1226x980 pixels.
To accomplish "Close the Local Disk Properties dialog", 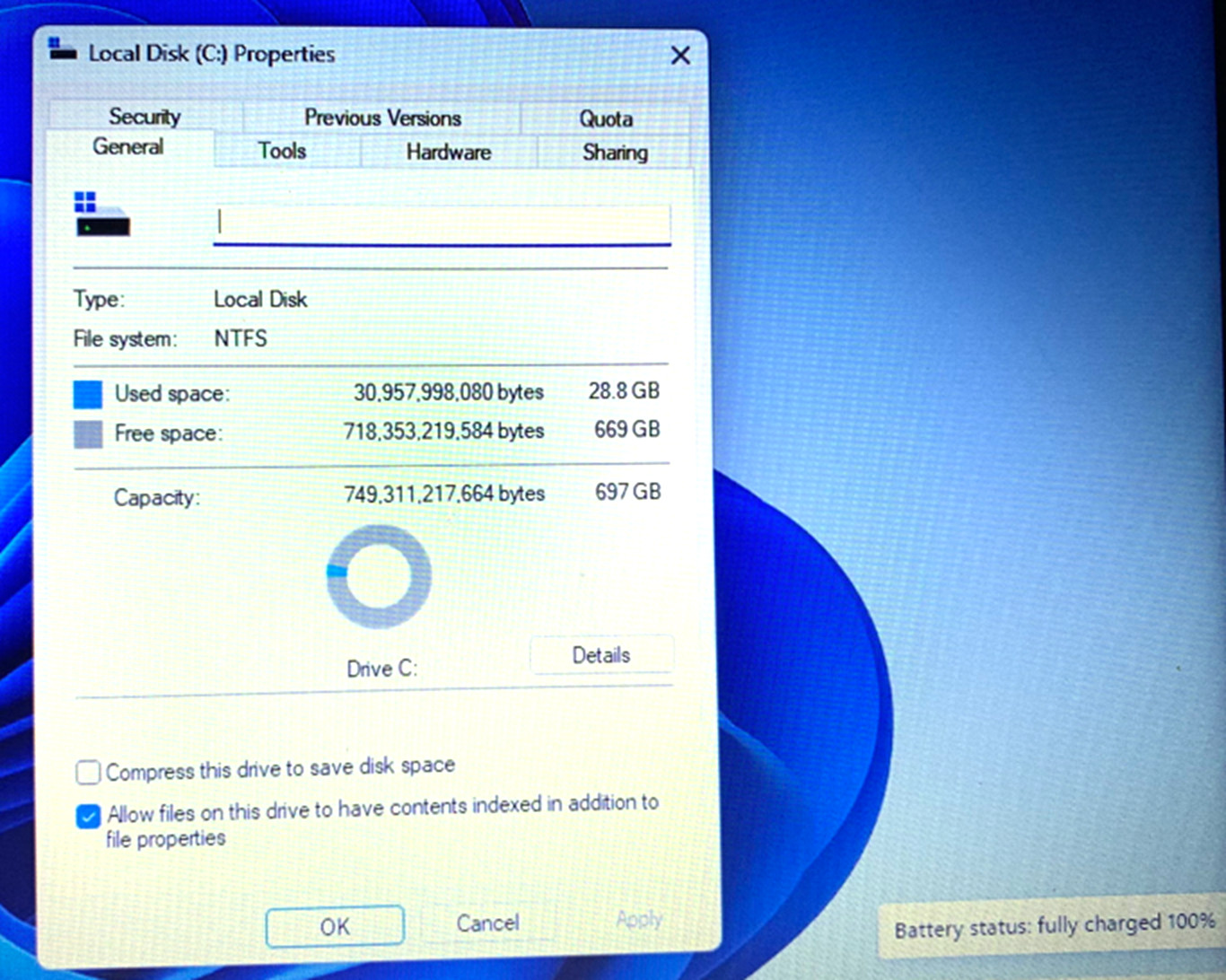I will [680, 56].
